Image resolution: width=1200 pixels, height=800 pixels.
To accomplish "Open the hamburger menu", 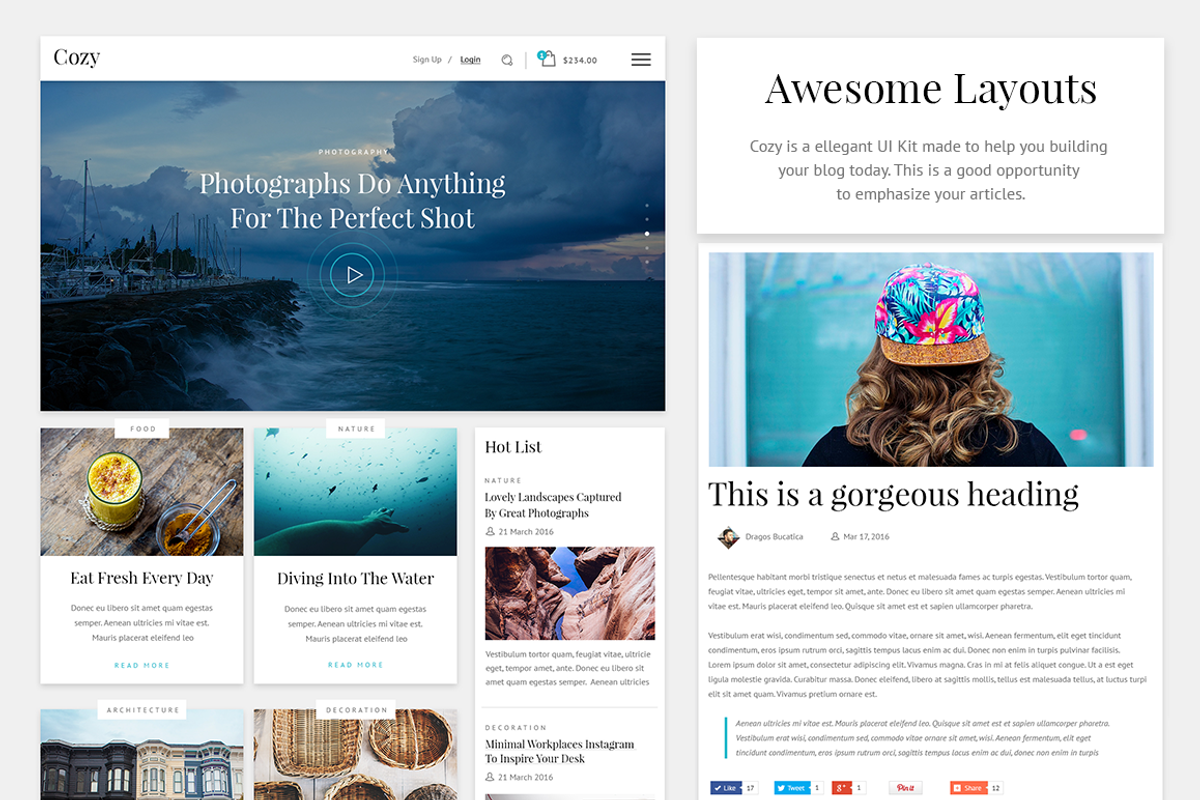I will (x=641, y=60).
